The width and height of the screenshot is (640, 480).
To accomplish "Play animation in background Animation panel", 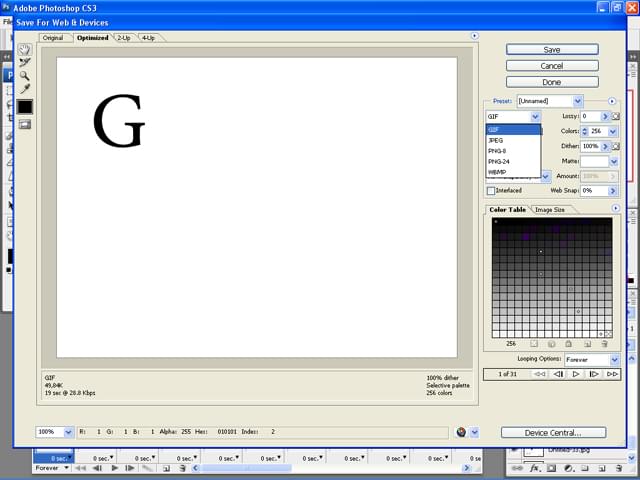I will click(x=115, y=468).
